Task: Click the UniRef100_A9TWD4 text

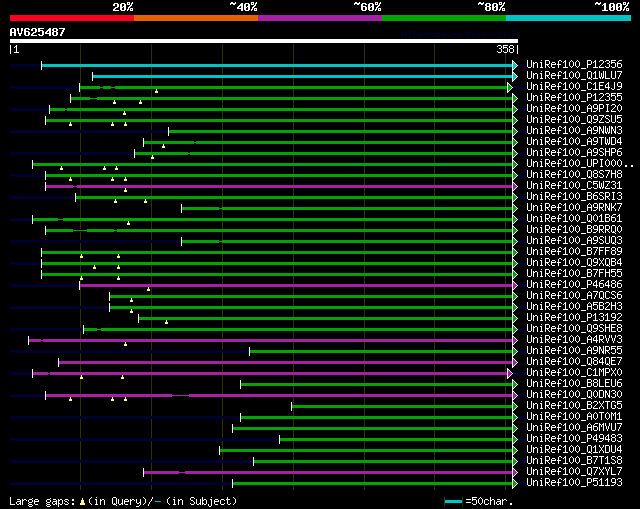Action: pyautogui.click(x=574, y=142)
